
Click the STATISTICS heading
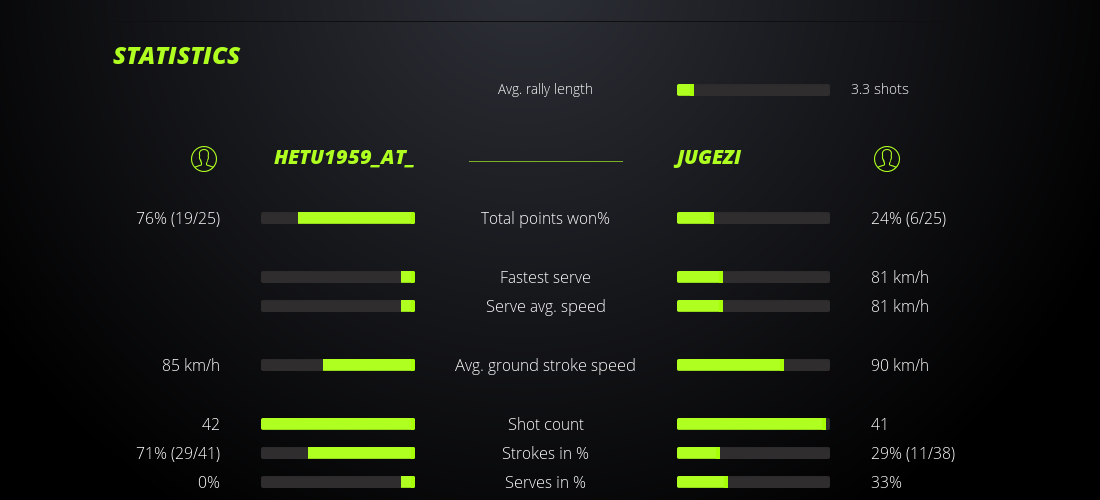(177, 56)
